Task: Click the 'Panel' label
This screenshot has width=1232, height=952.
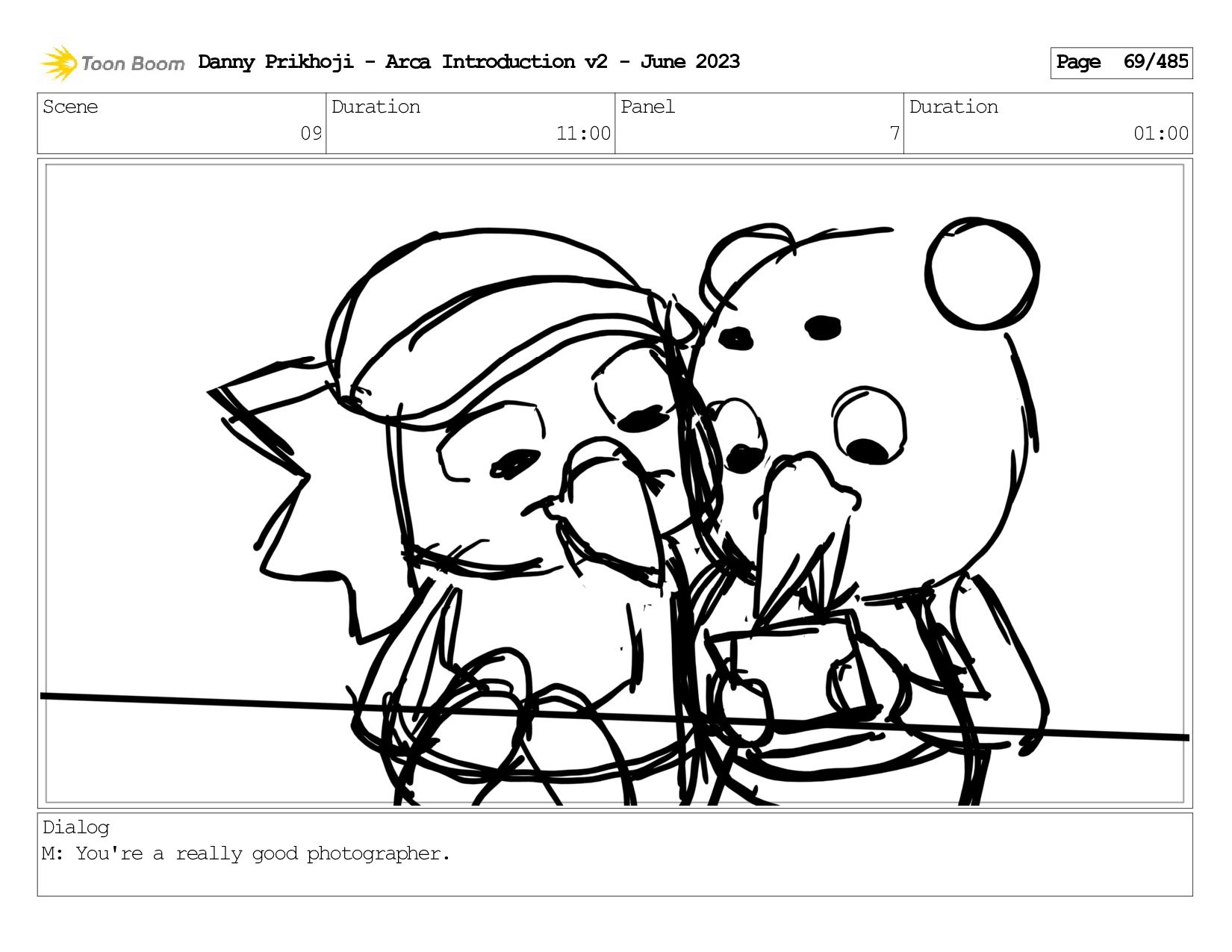Action: coord(647,107)
